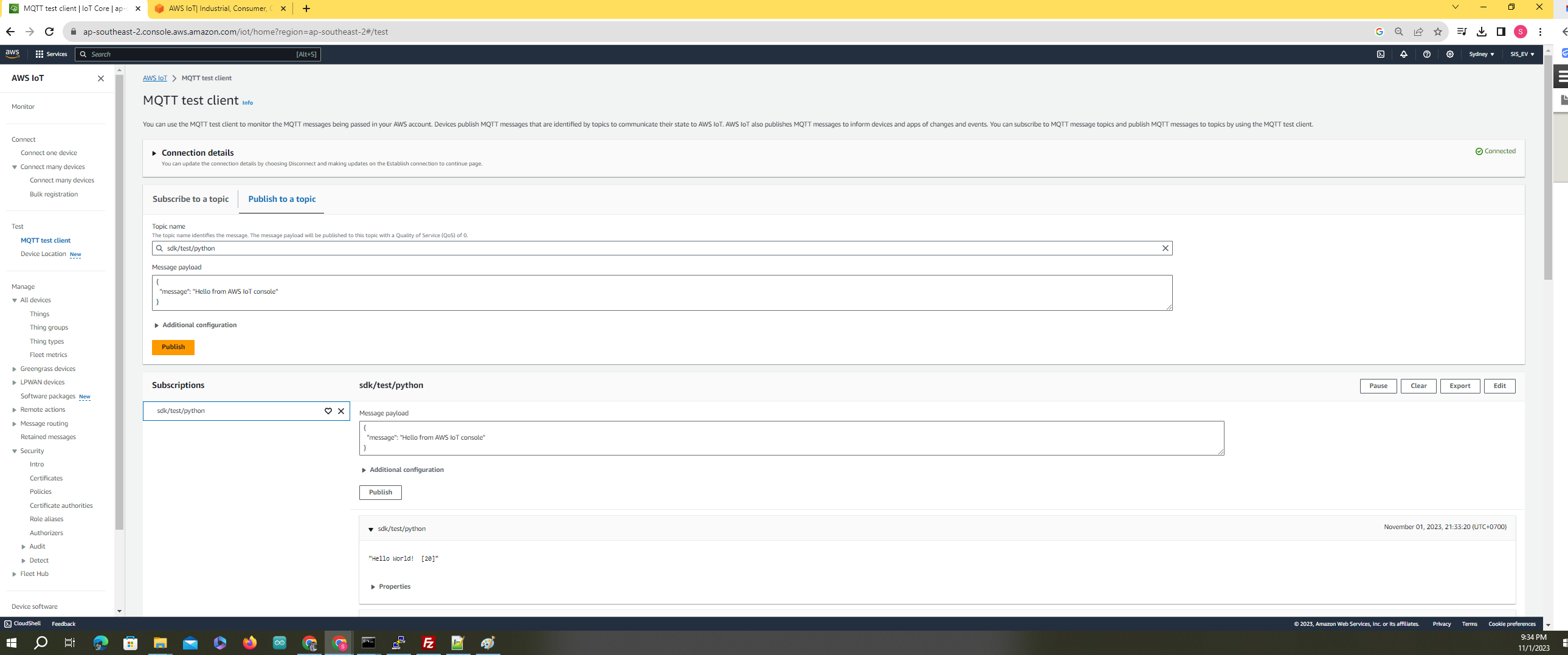Click the orange Publish button
1568x655 pixels.
(173, 347)
